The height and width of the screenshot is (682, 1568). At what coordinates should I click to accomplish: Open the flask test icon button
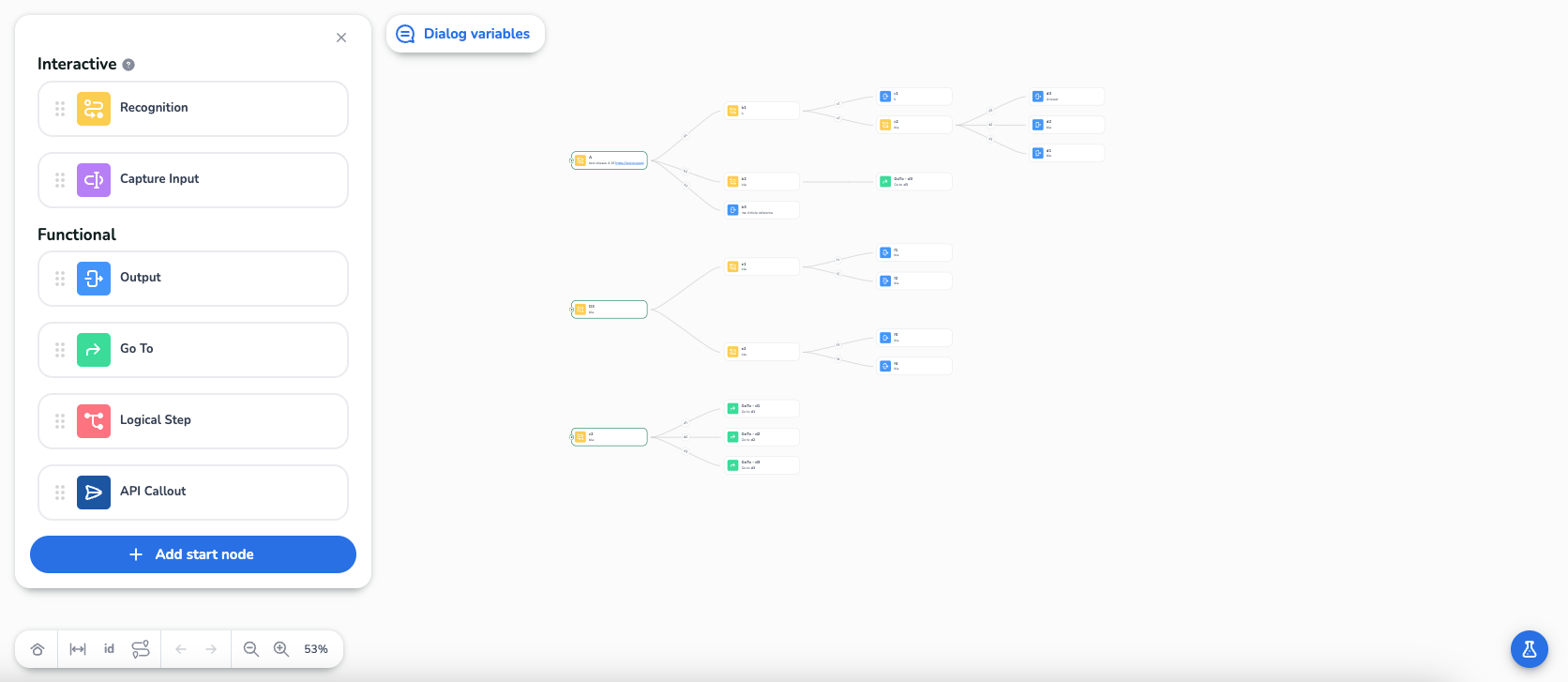point(1529,648)
